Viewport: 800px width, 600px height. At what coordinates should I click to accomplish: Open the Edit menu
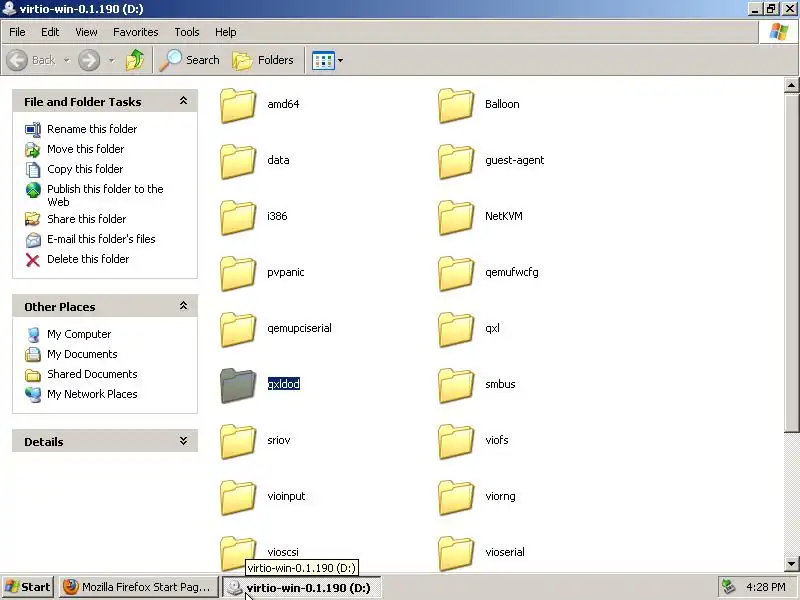50,32
